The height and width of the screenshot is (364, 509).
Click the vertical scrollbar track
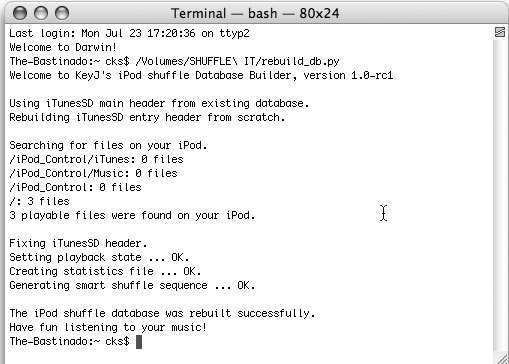[500, 195]
